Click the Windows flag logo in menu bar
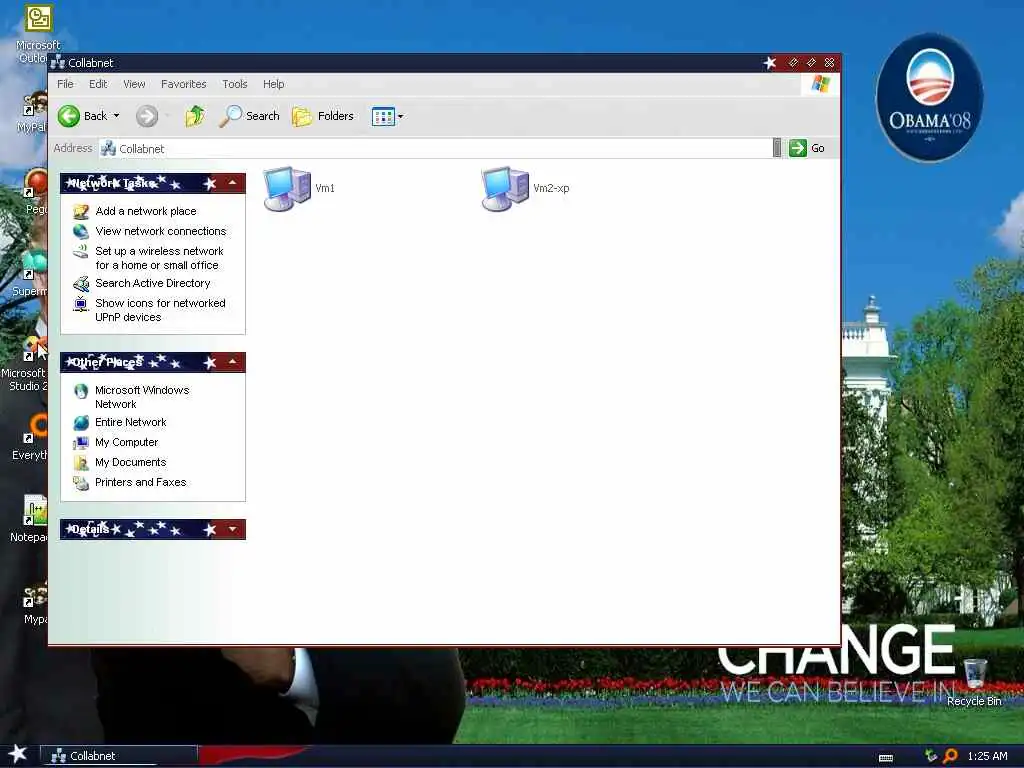Image resolution: width=1024 pixels, height=768 pixels. 820,84
